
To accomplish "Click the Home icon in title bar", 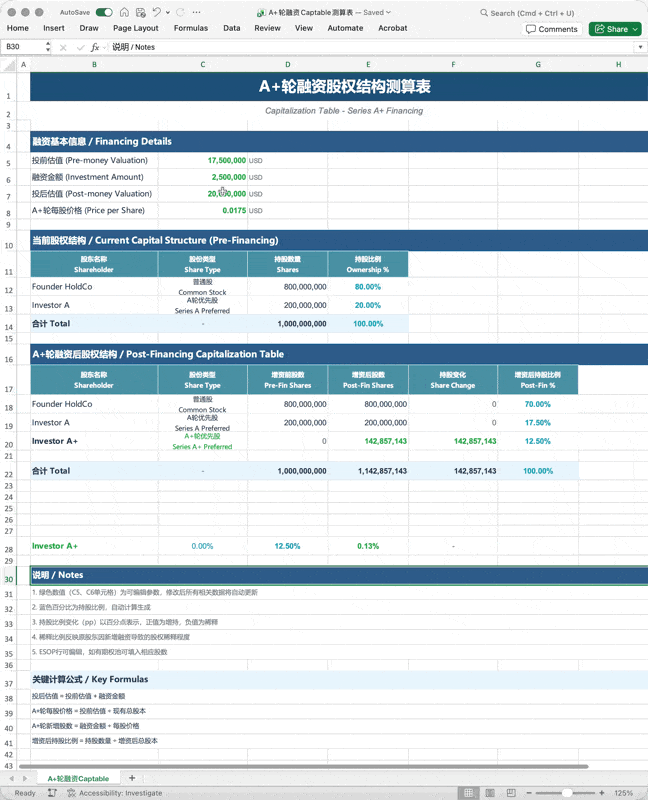I will coord(124,12).
